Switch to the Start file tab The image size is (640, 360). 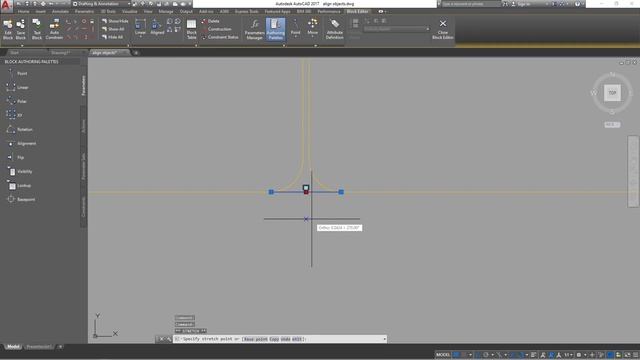coord(15,53)
